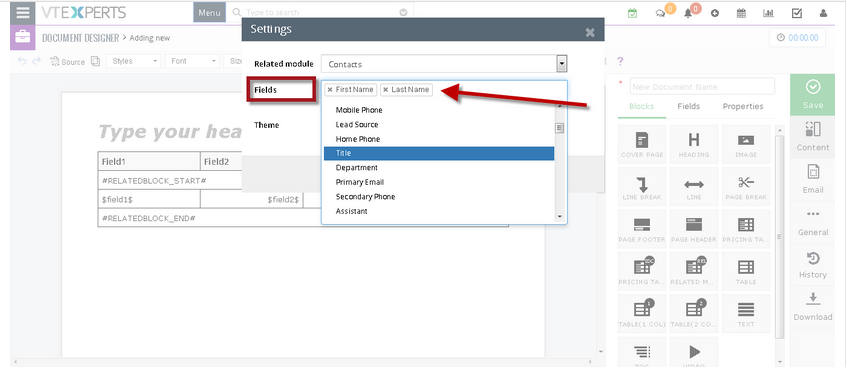Click the New Document Name field
This screenshot has height=377, width=862.
click(702, 86)
